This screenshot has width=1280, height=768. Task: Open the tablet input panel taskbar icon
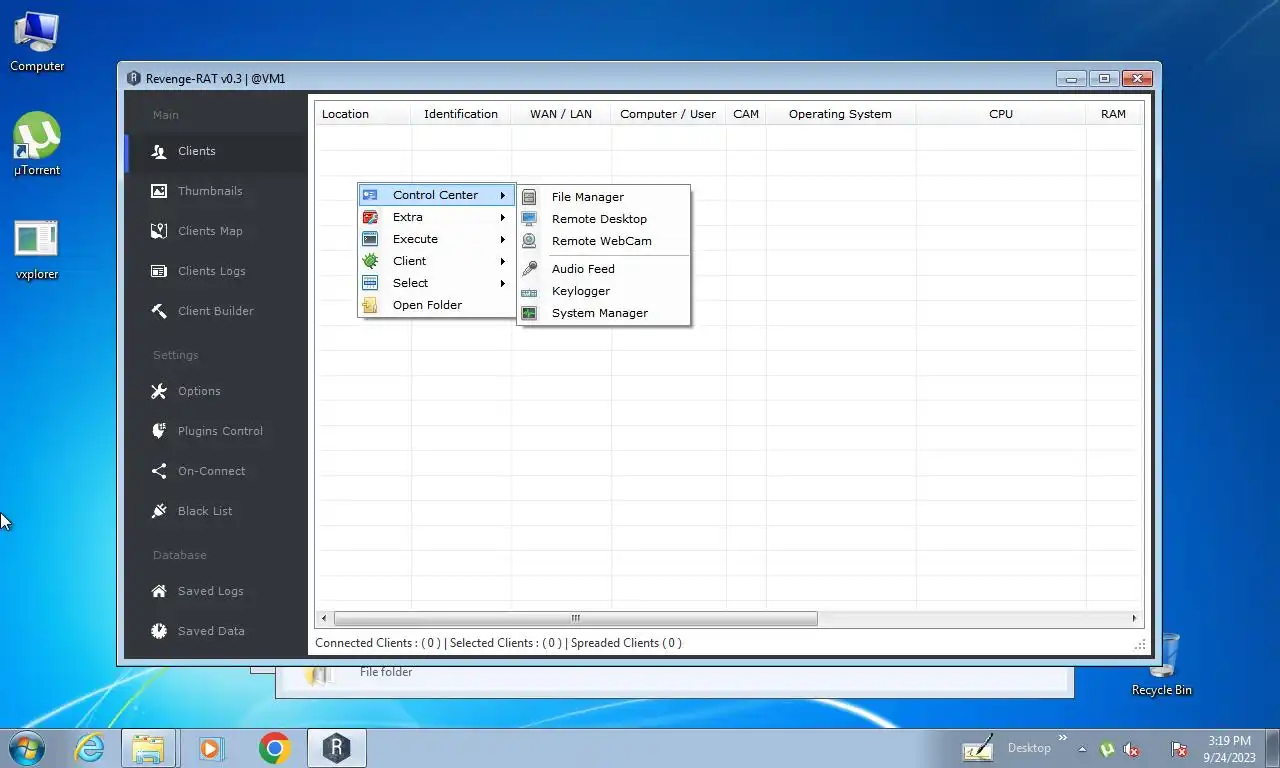pyautogui.click(x=978, y=749)
